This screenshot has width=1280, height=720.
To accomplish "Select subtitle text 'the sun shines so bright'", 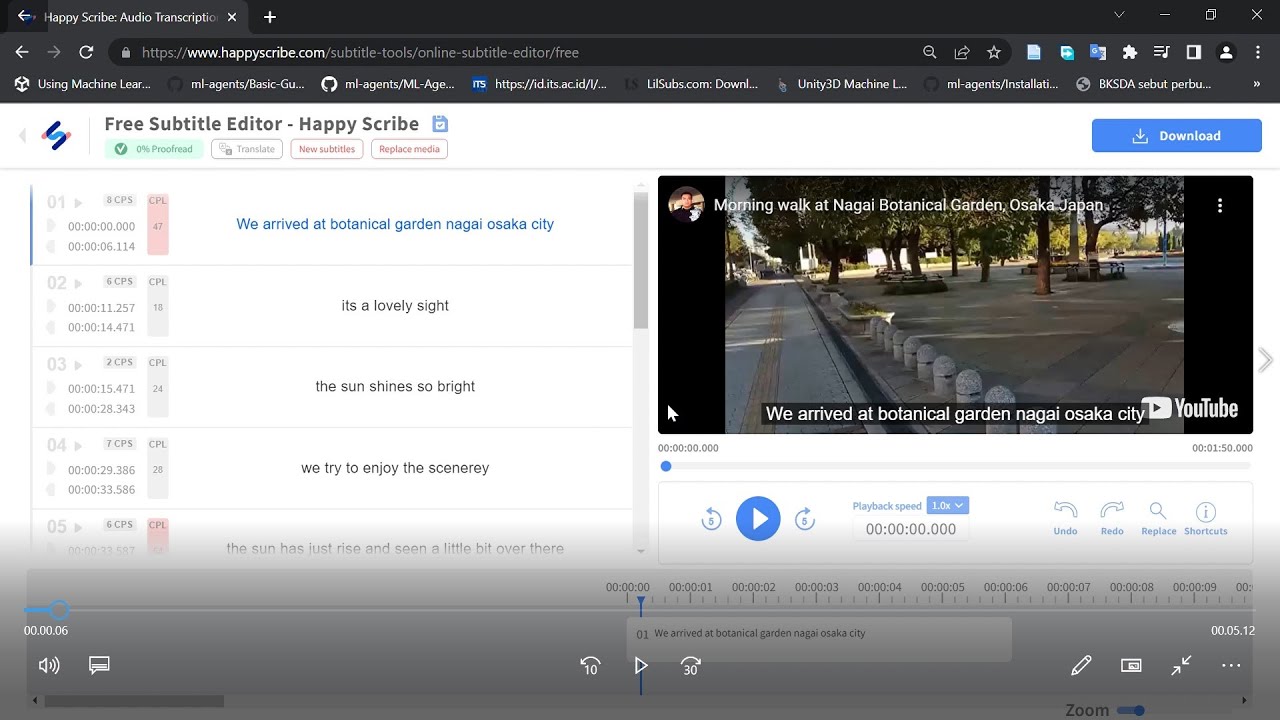I will 395,387.
